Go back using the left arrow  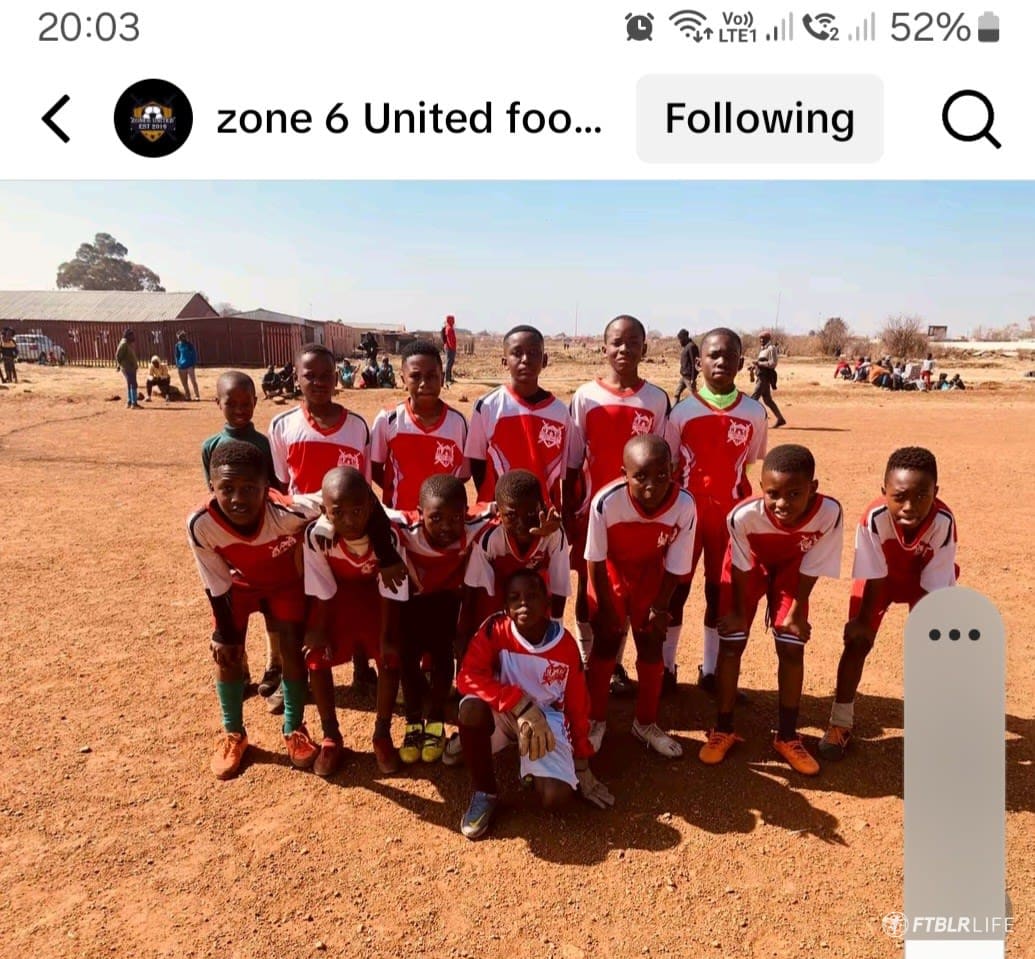[x=56, y=119]
